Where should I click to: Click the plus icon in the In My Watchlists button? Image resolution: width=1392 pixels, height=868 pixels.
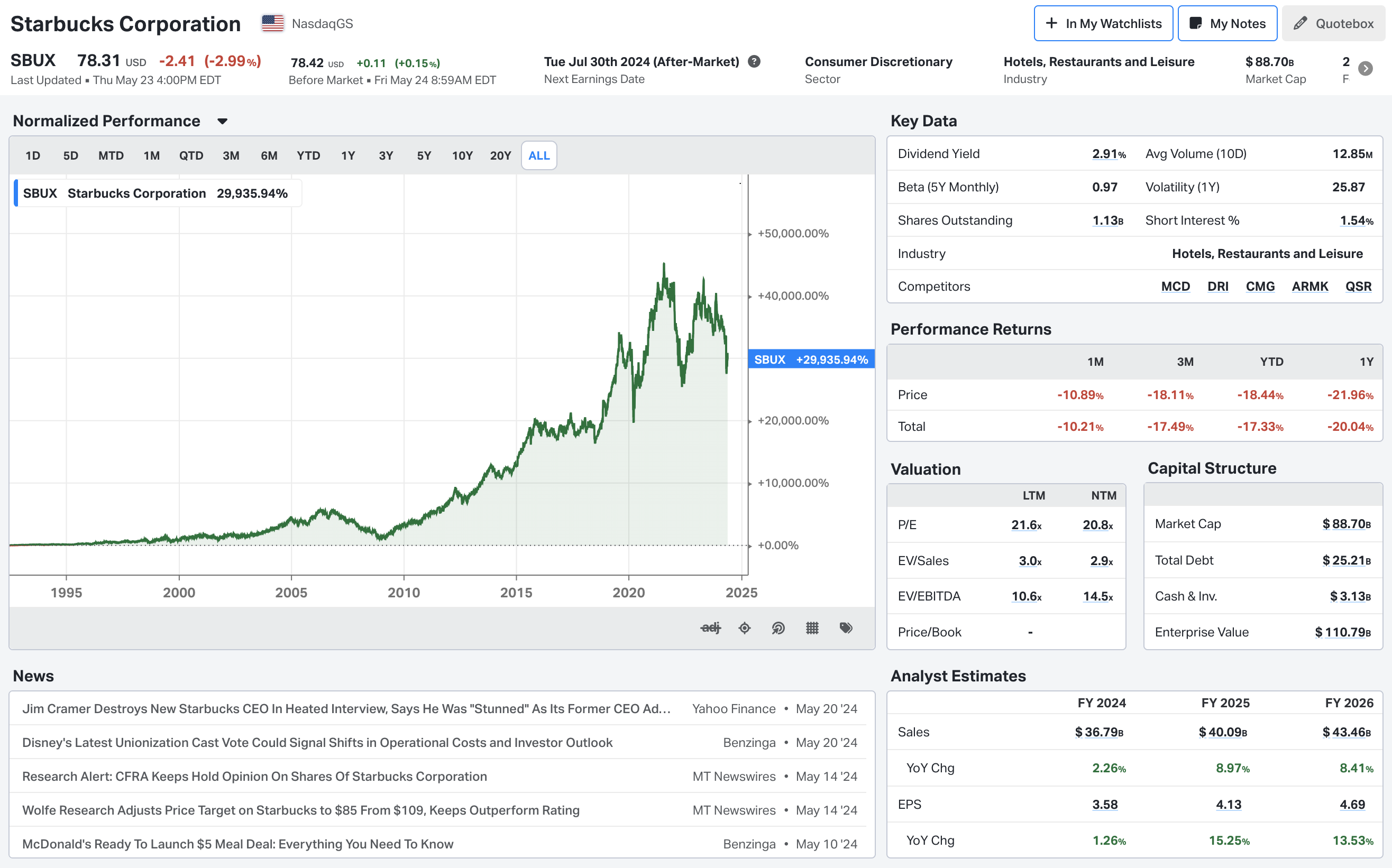1051,24
